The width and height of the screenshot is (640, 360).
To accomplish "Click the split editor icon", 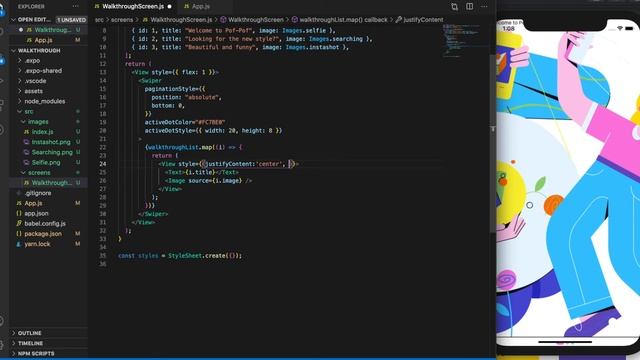I will pos(469,7).
